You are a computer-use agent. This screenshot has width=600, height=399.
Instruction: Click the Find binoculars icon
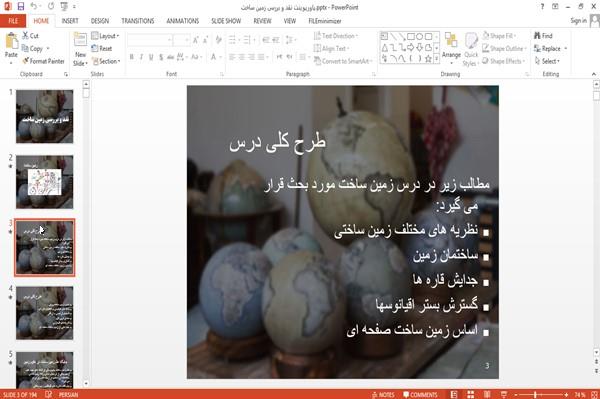[x=537, y=36]
